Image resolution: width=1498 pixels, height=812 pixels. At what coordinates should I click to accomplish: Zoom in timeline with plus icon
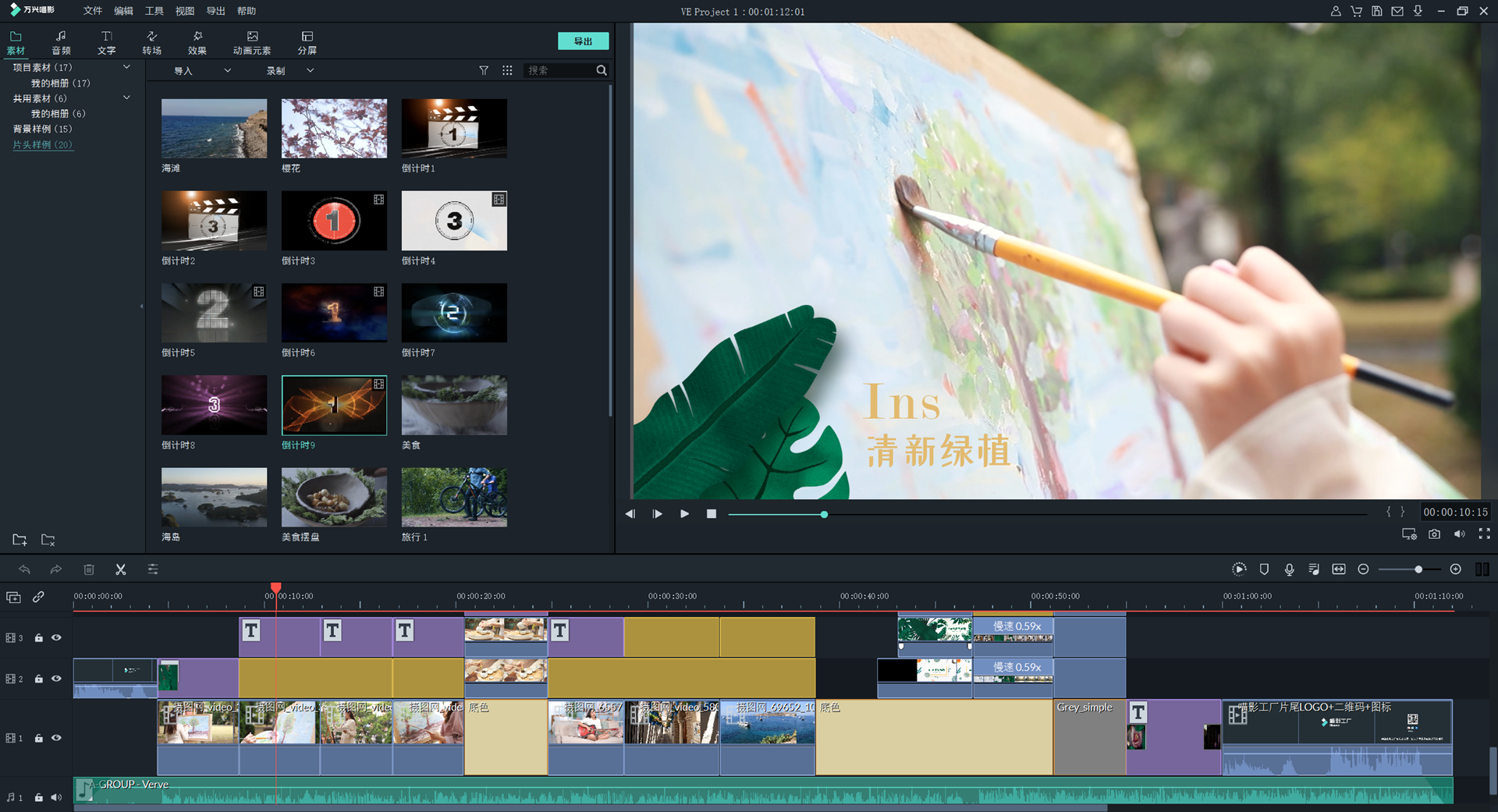(1456, 569)
